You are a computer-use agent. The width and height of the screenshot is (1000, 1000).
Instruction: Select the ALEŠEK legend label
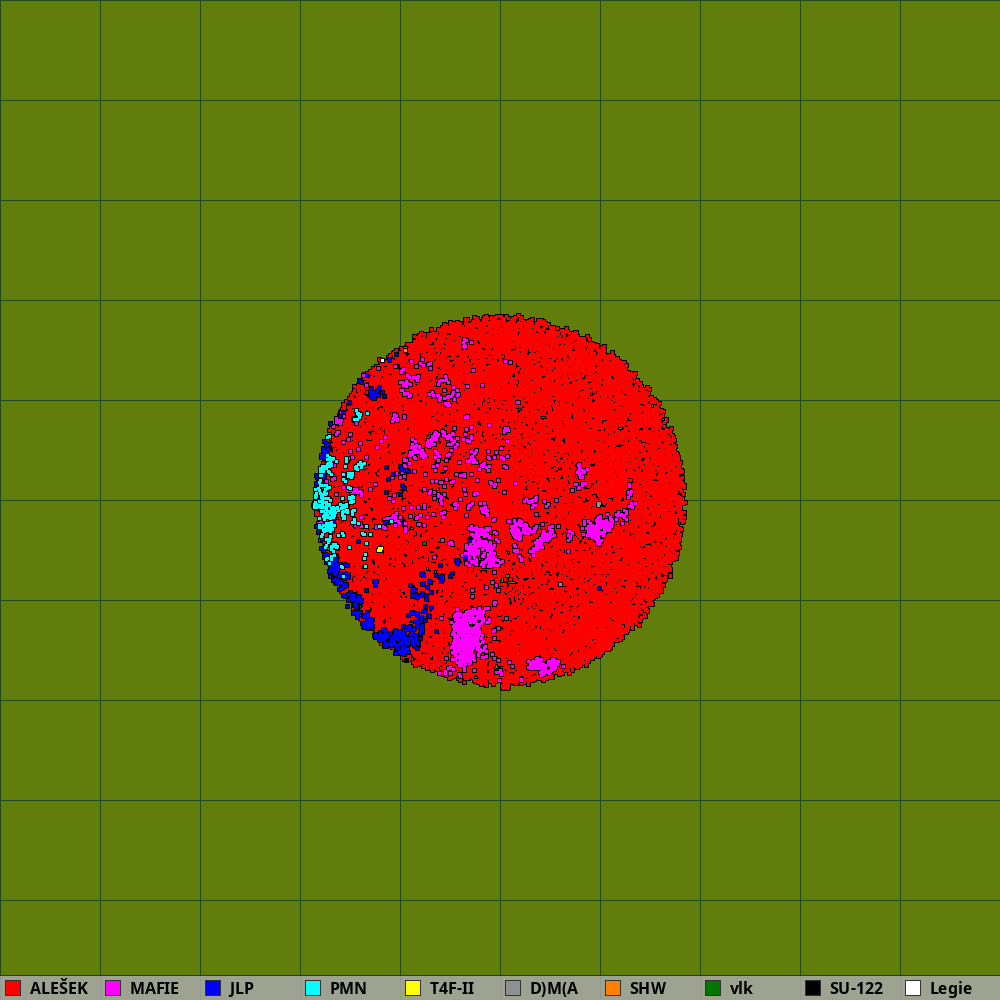pyautogui.click(x=59, y=988)
